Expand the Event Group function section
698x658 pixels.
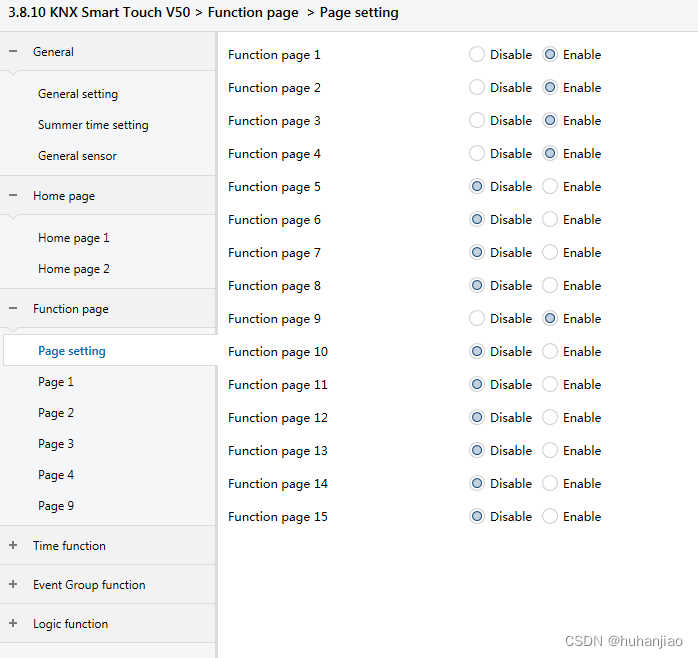click(x=13, y=585)
